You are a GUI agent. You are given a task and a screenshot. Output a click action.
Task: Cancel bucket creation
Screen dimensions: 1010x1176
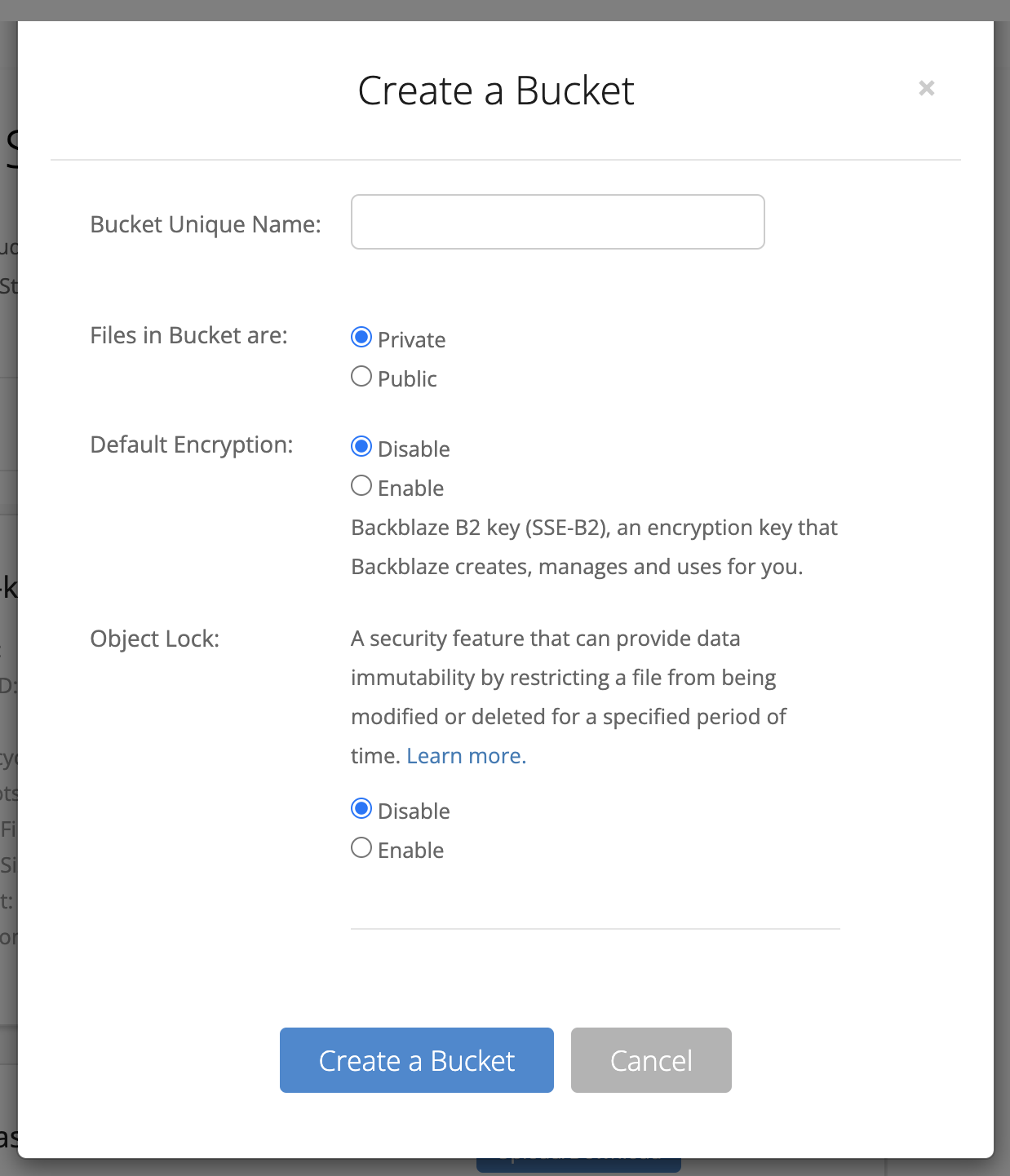tap(650, 1060)
